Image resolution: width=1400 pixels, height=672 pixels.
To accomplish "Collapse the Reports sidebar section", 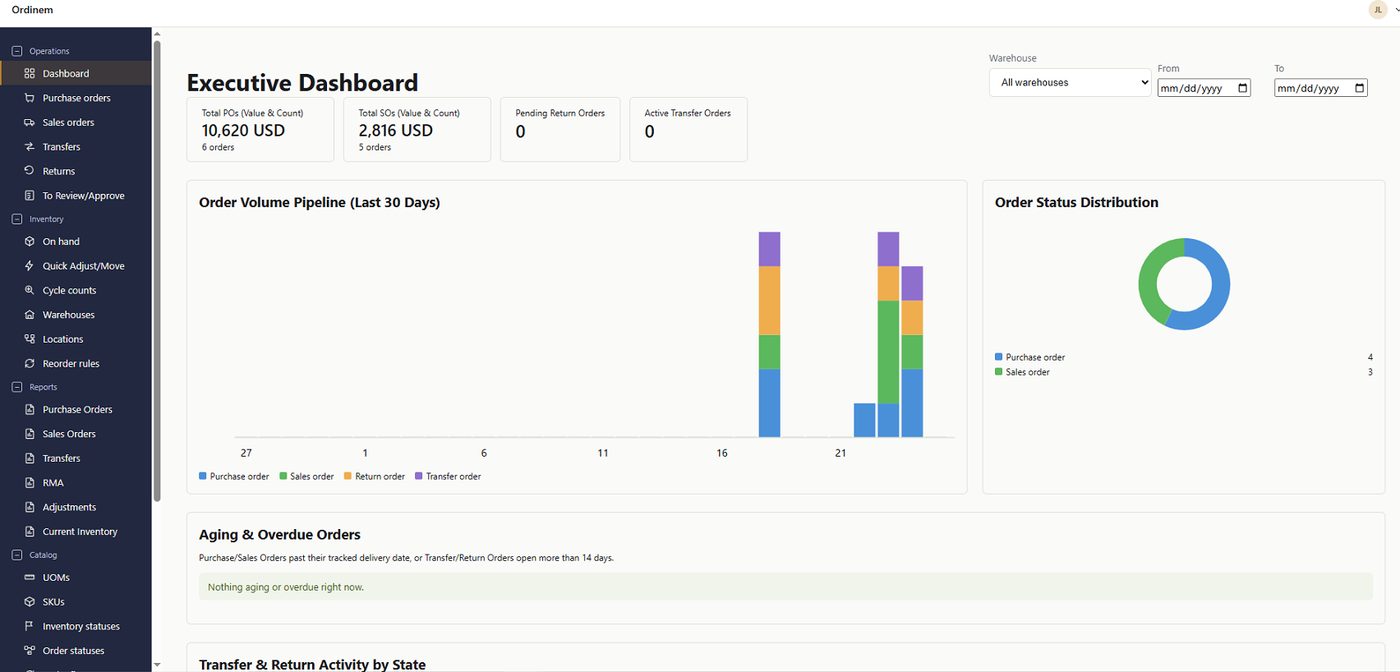I will point(16,387).
